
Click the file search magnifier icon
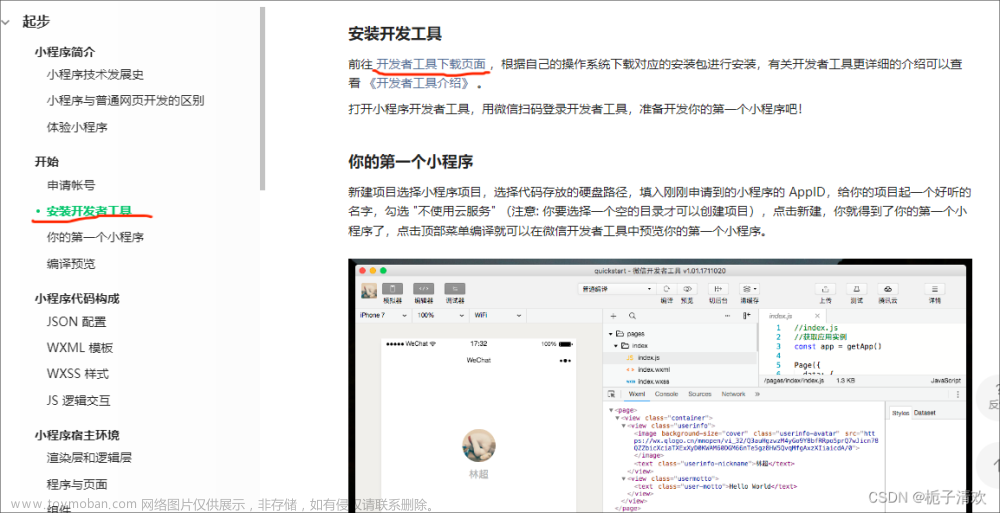[632, 315]
